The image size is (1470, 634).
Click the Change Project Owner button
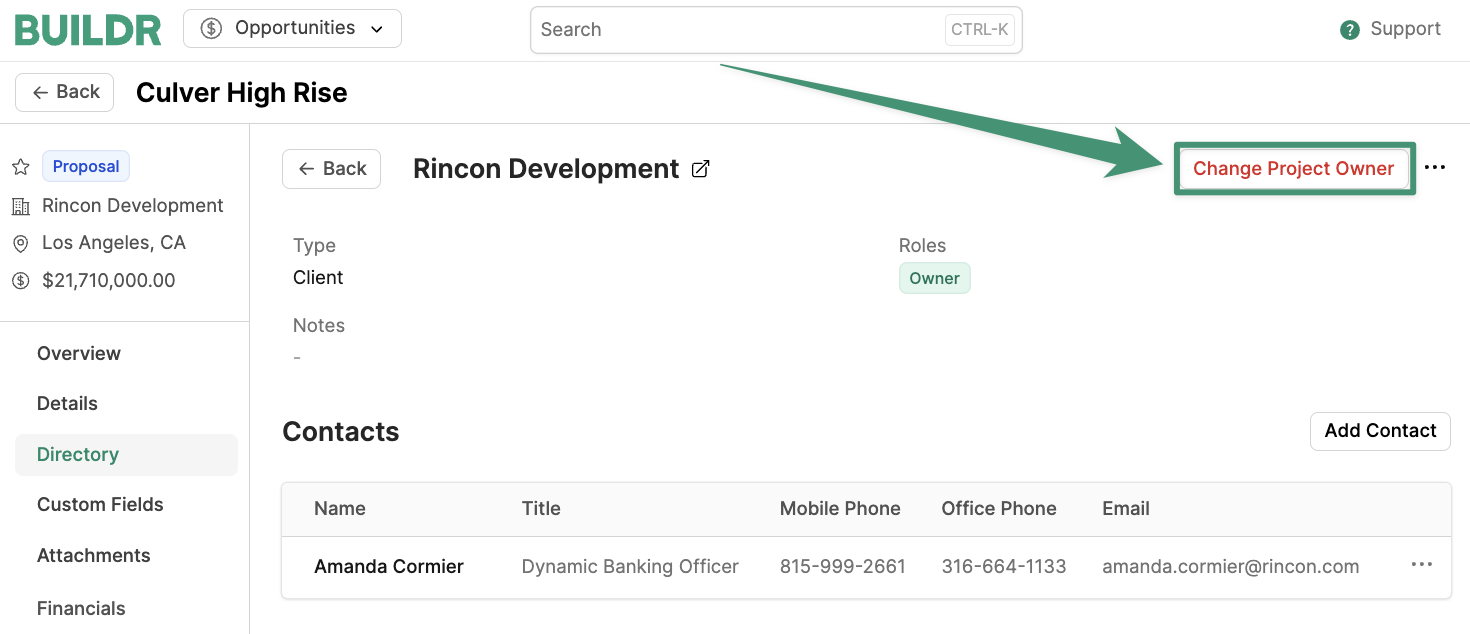point(1294,168)
